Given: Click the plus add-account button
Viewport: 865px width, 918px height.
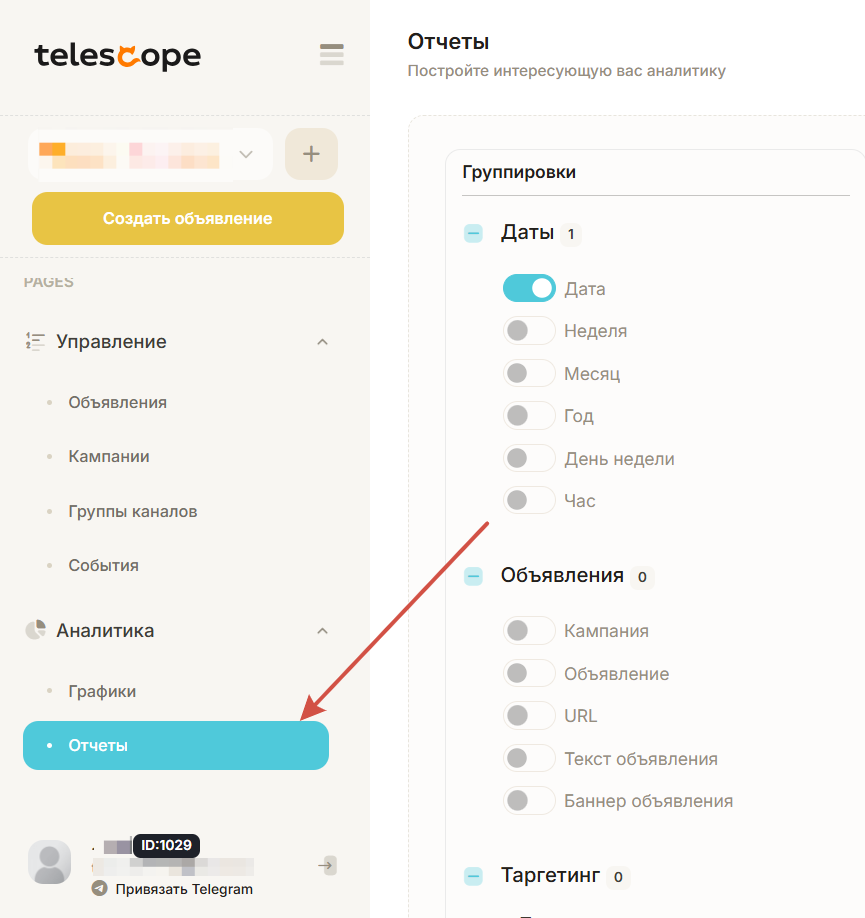Looking at the screenshot, I should coord(311,154).
